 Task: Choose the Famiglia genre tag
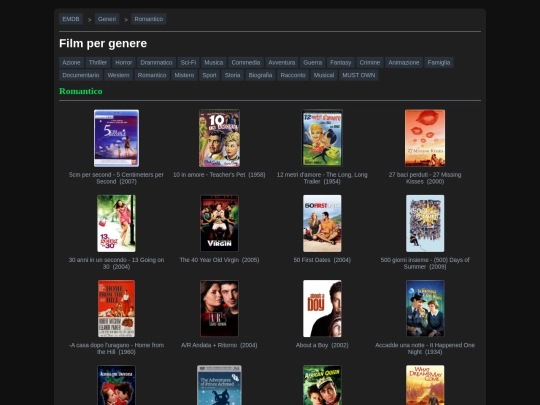439,63
